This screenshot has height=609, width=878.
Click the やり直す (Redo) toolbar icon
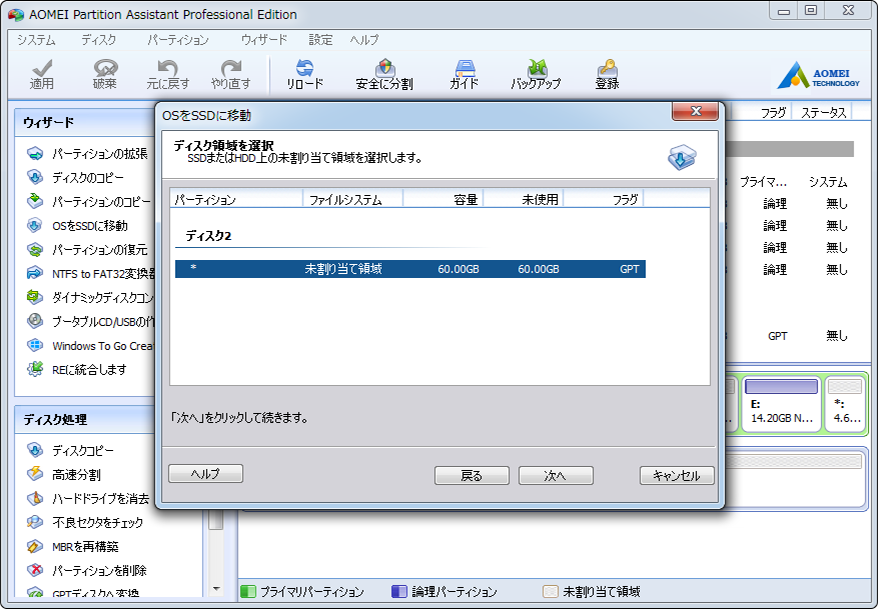[231, 68]
